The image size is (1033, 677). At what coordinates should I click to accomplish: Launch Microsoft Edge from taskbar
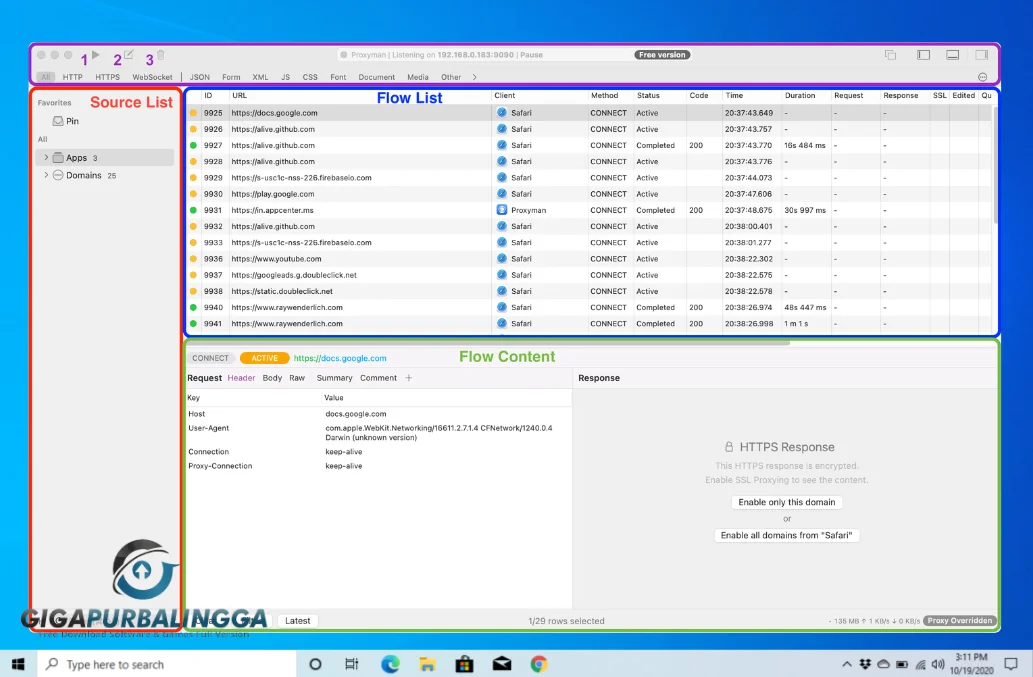pos(390,664)
